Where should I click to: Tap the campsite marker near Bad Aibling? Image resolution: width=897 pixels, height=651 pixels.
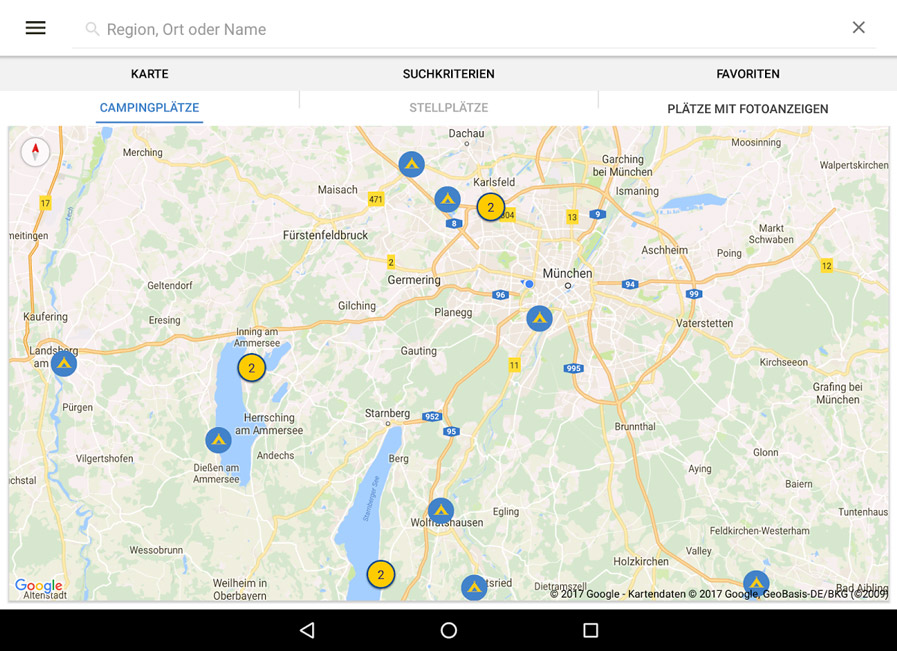click(756, 583)
